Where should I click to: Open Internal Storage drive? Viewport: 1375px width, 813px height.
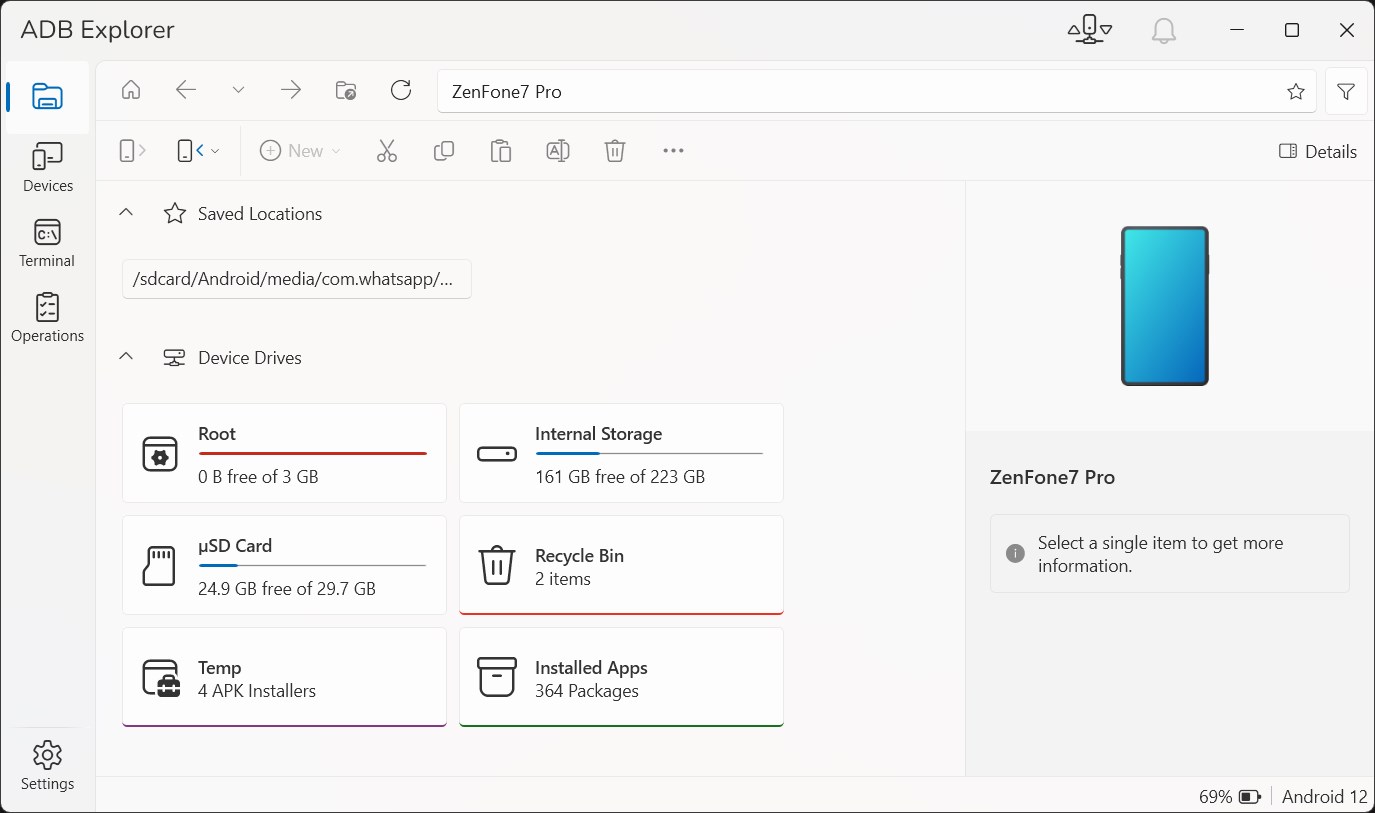[x=621, y=453]
